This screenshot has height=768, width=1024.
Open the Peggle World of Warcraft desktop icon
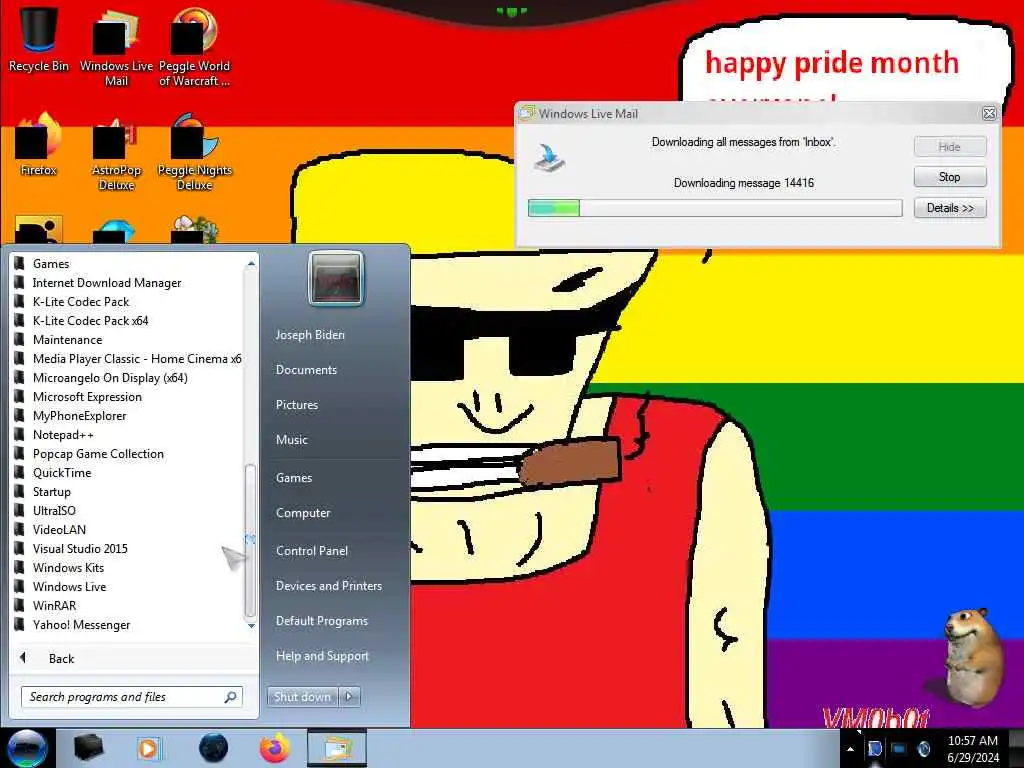pos(194,46)
